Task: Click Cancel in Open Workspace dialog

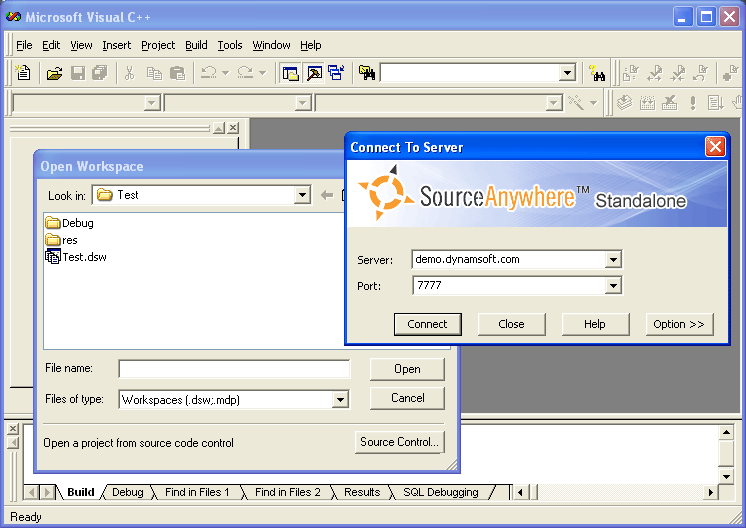Action: [x=407, y=398]
